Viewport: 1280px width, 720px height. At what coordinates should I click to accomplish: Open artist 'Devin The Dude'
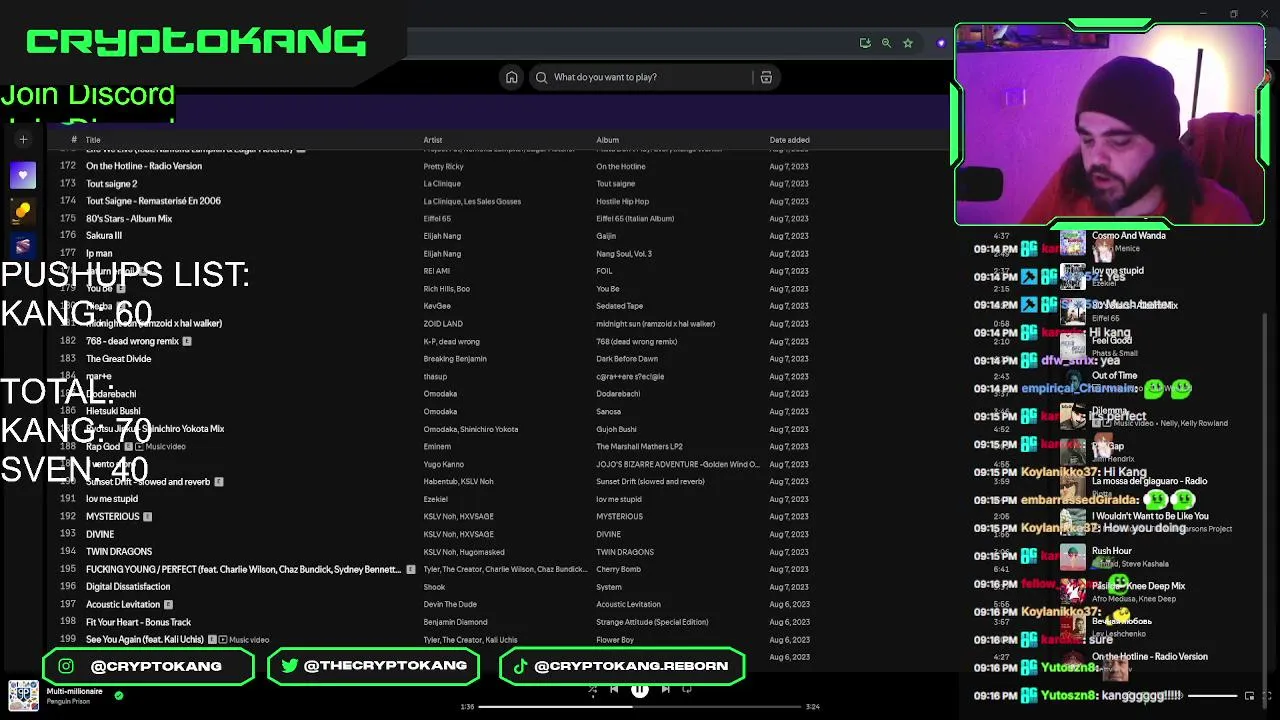click(450, 604)
